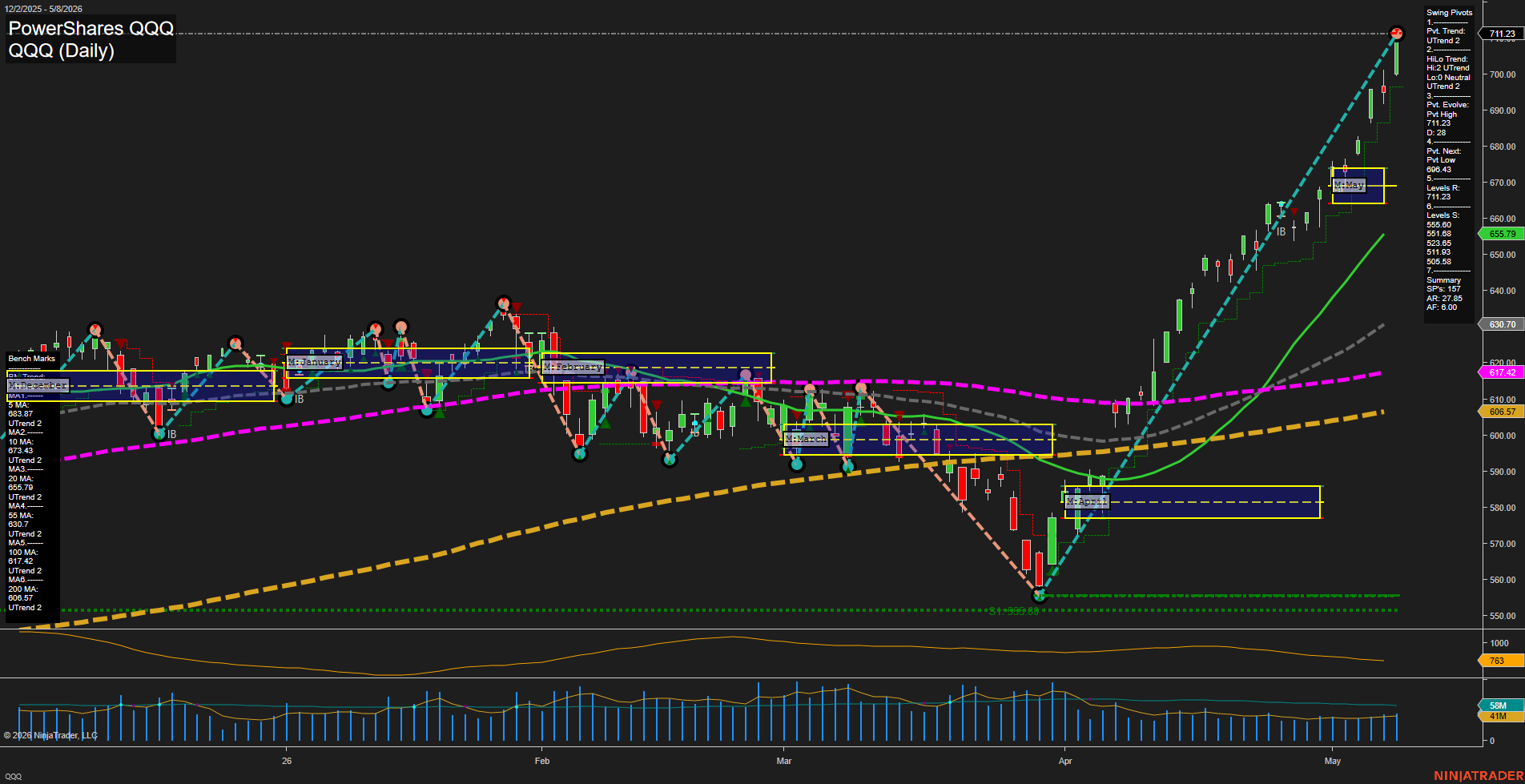Screen dimensions: 1525x784
Task: Click the first December swing pivot high marker
Action: 95,329
